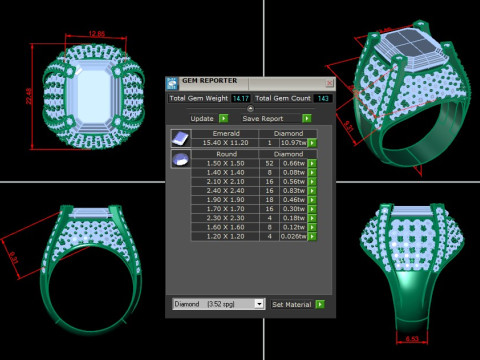Viewport: 480px width, 360px height.
Task: Click the 12.86 dimension in the top view
Action: coord(97,33)
